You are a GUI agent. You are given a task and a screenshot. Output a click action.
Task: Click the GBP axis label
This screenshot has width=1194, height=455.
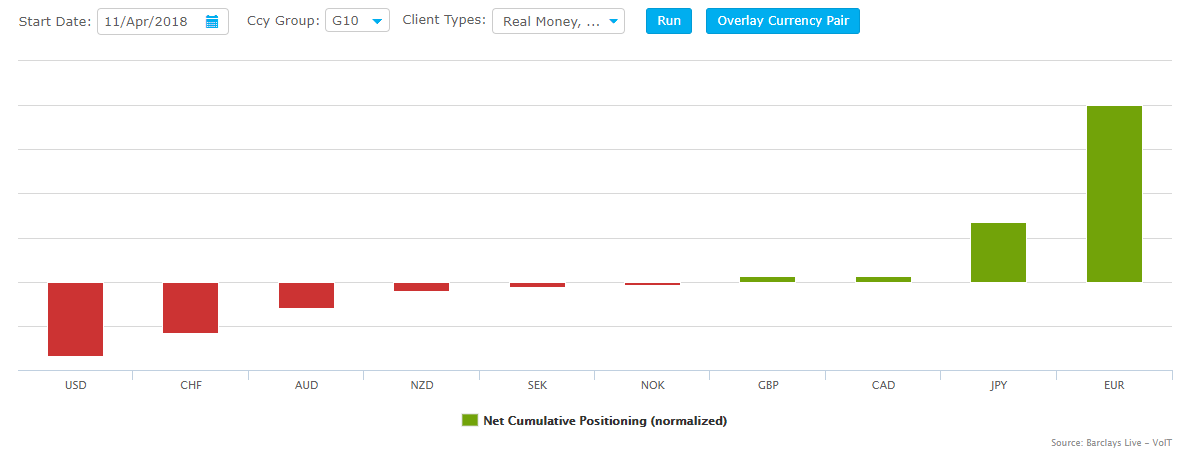point(768,386)
